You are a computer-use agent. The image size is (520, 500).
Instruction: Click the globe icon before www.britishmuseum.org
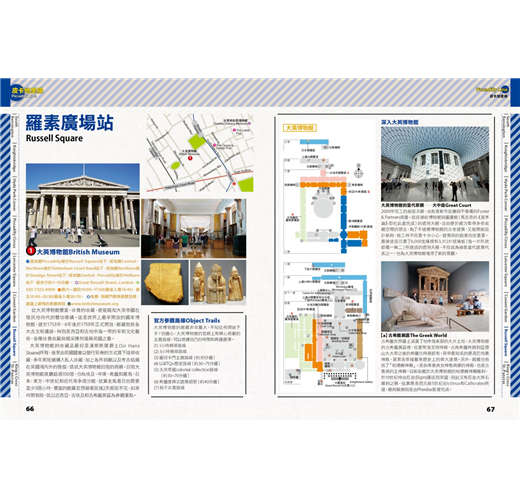[x=69, y=304]
